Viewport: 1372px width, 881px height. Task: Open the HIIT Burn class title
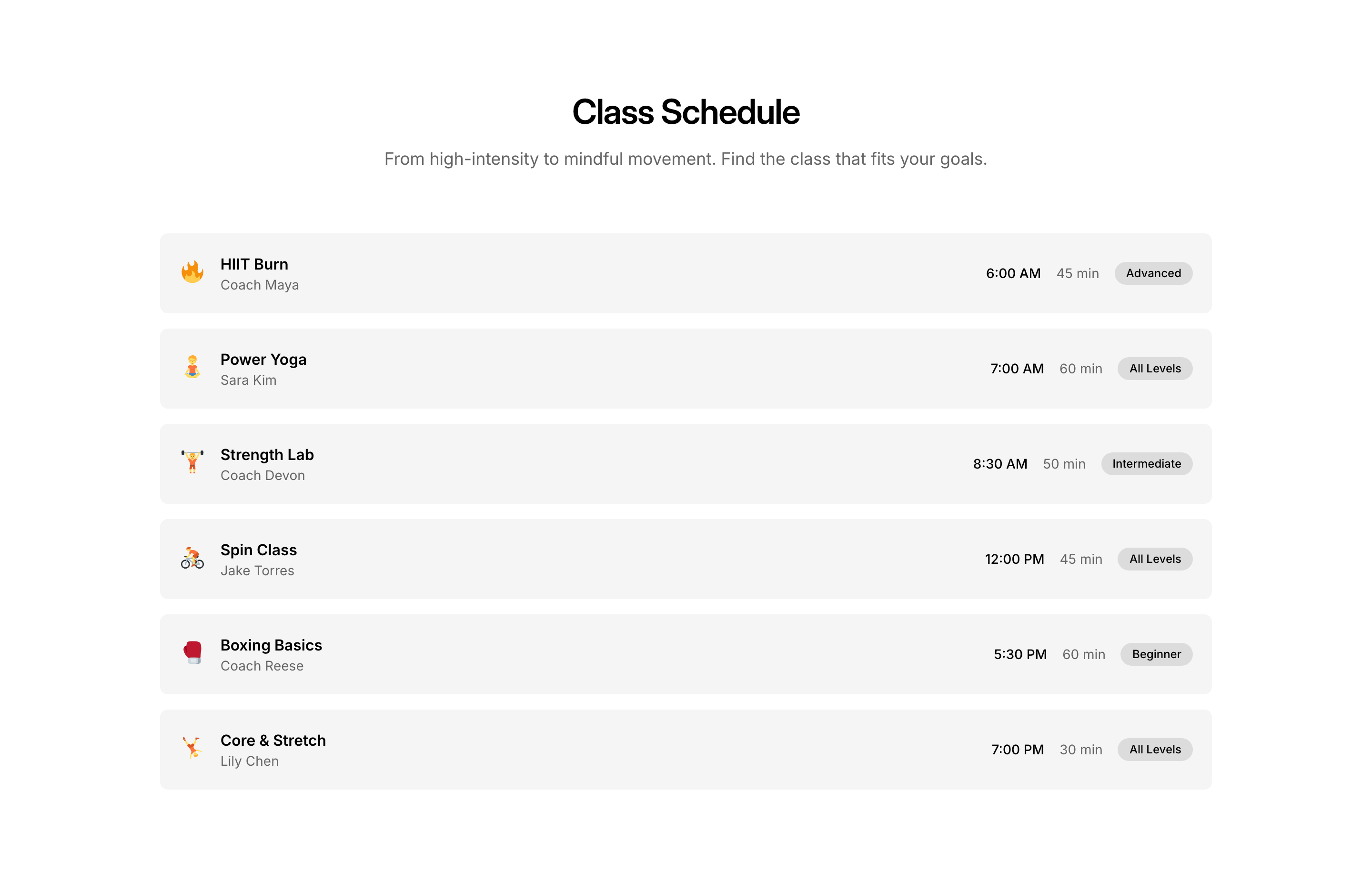[254, 264]
